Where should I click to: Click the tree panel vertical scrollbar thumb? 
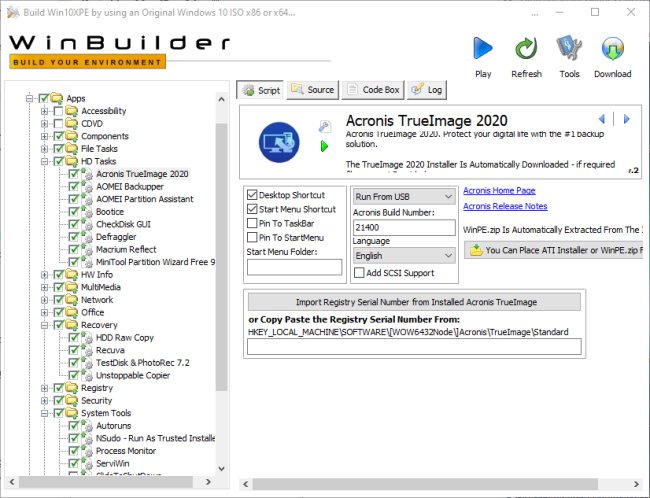click(x=221, y=257)
